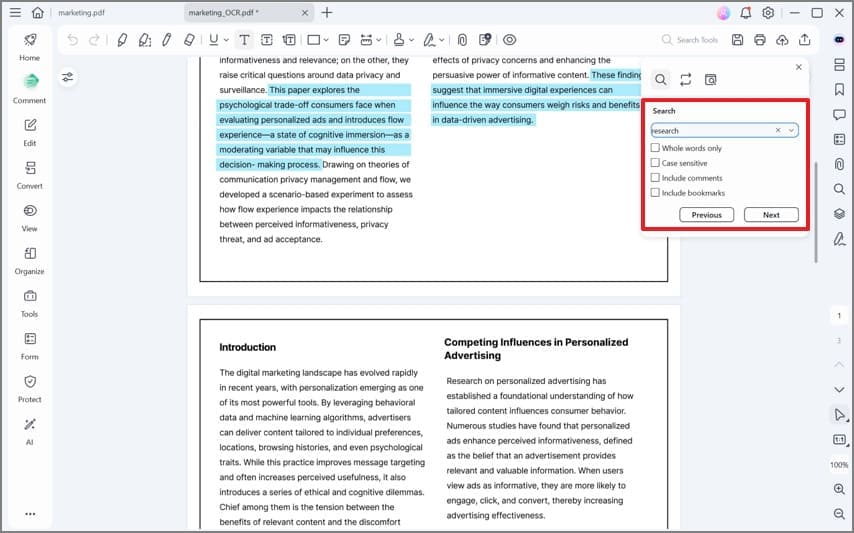Image resolution: width=854 pixels, height=533 pixels.
Task: Open the bookmarks side panel
Action: point(839,89)
